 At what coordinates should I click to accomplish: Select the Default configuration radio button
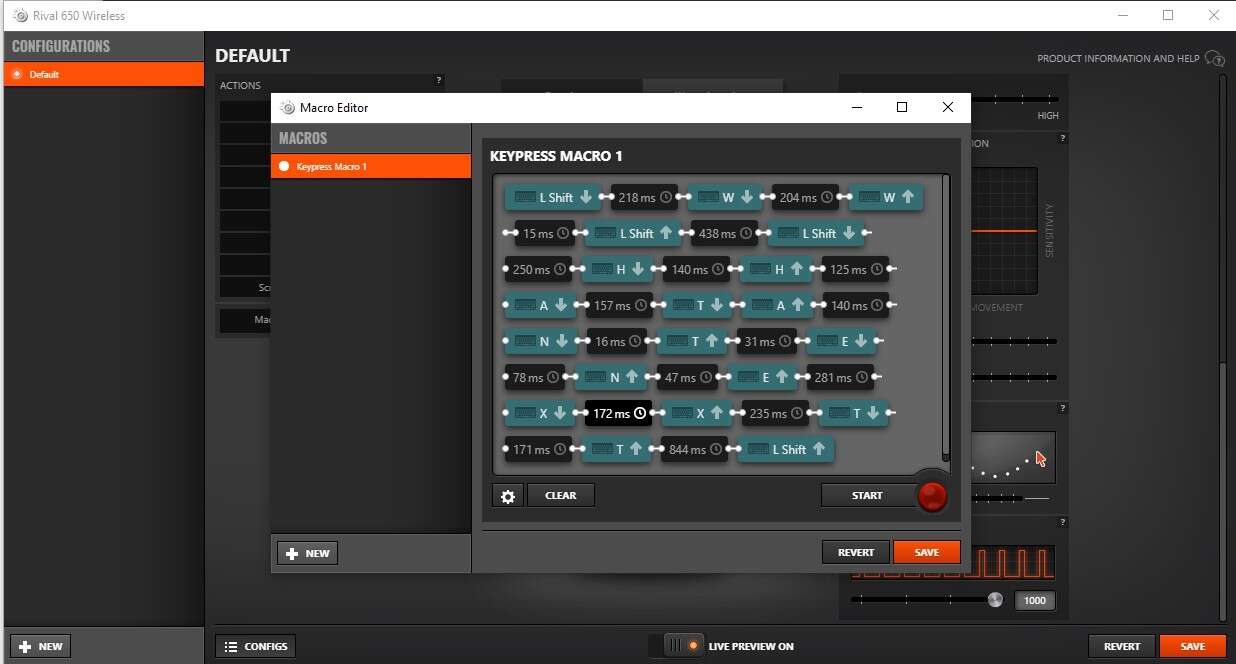point(17,75)
